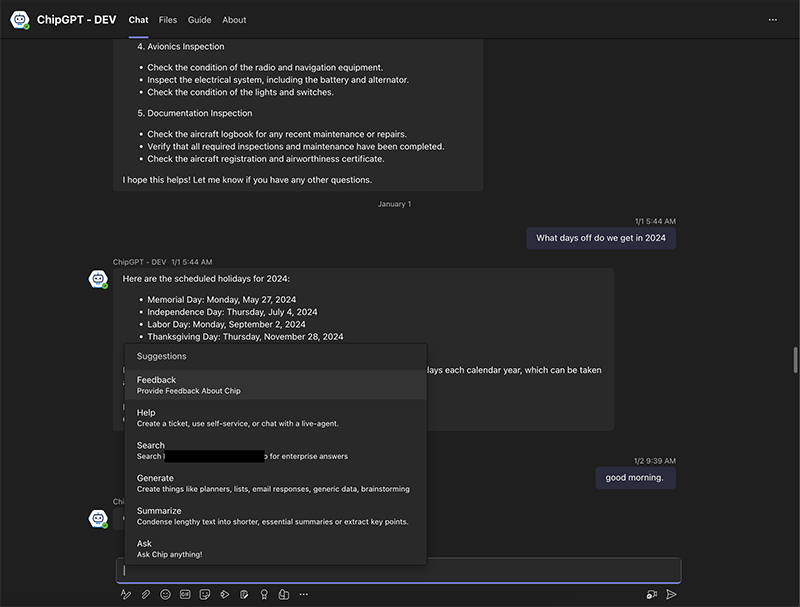Go to the About tab

(x=234, y=20)
